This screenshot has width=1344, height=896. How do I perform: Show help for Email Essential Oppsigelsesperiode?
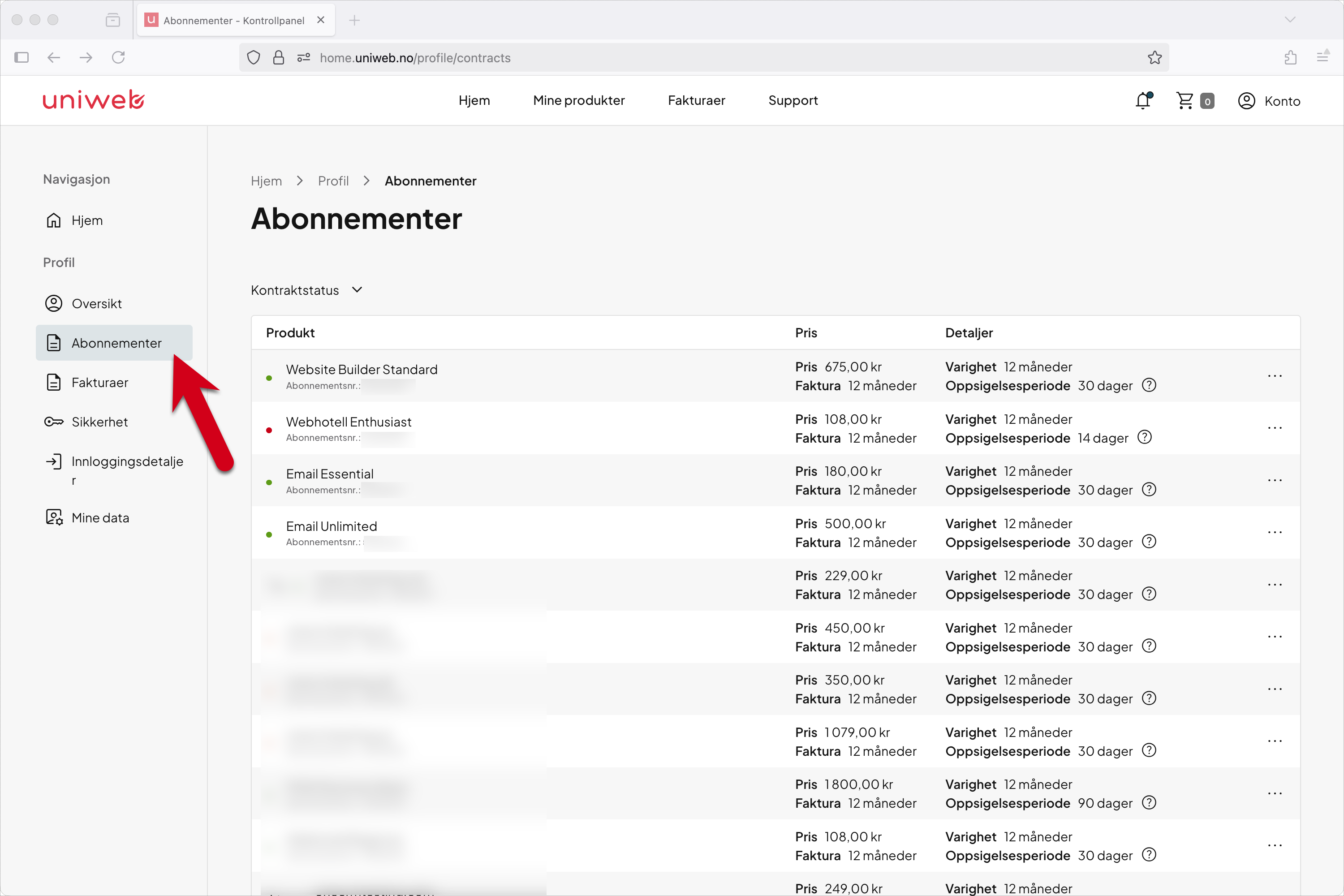[x=1149, y=490]
